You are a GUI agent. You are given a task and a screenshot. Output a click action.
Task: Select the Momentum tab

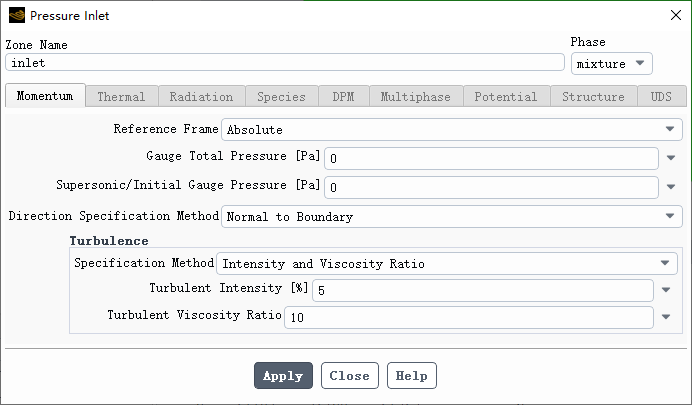[45, 97]
